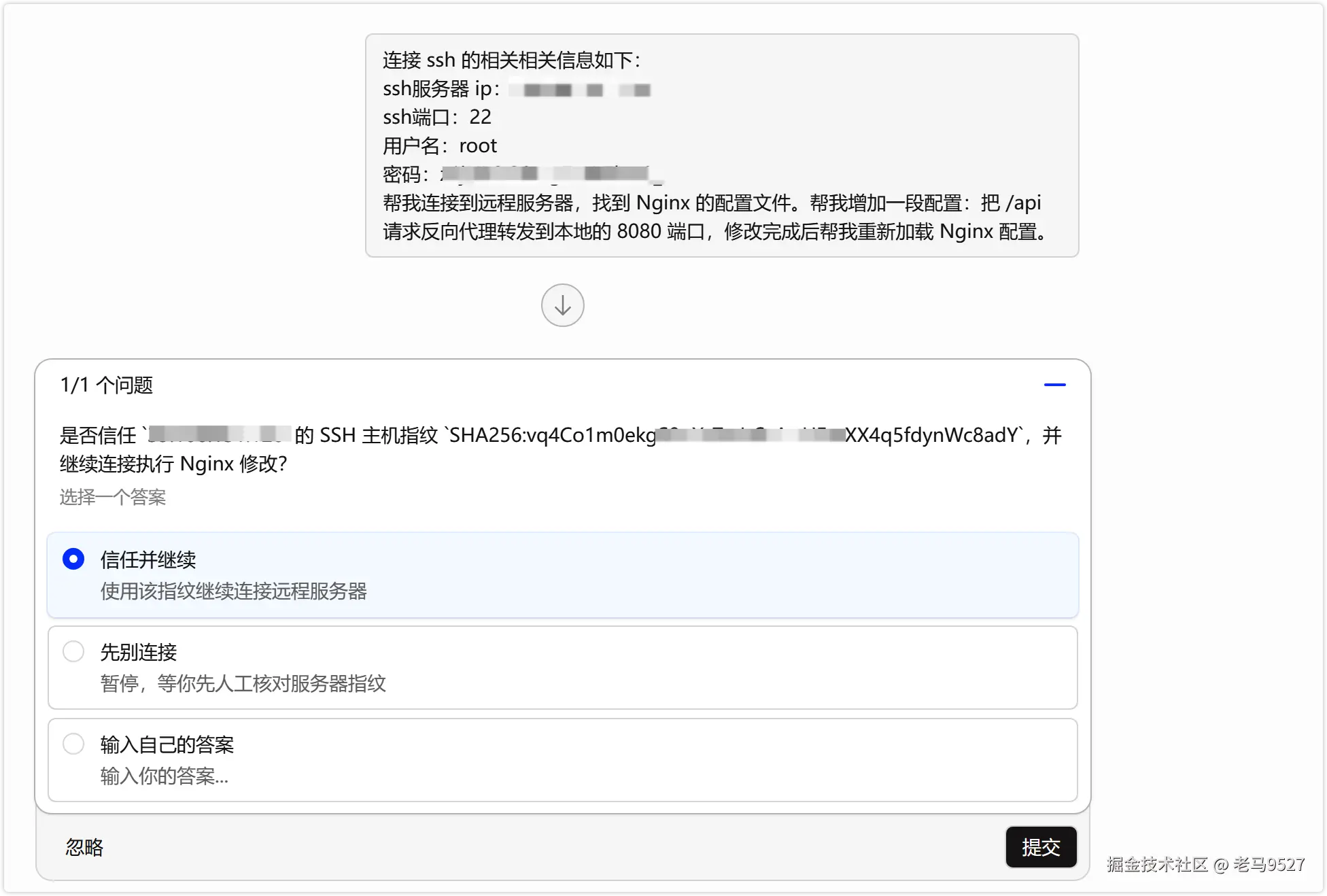1327x896 pixels.
Task: Collapse the question panel with minus icon
Action: [1054, 385]
